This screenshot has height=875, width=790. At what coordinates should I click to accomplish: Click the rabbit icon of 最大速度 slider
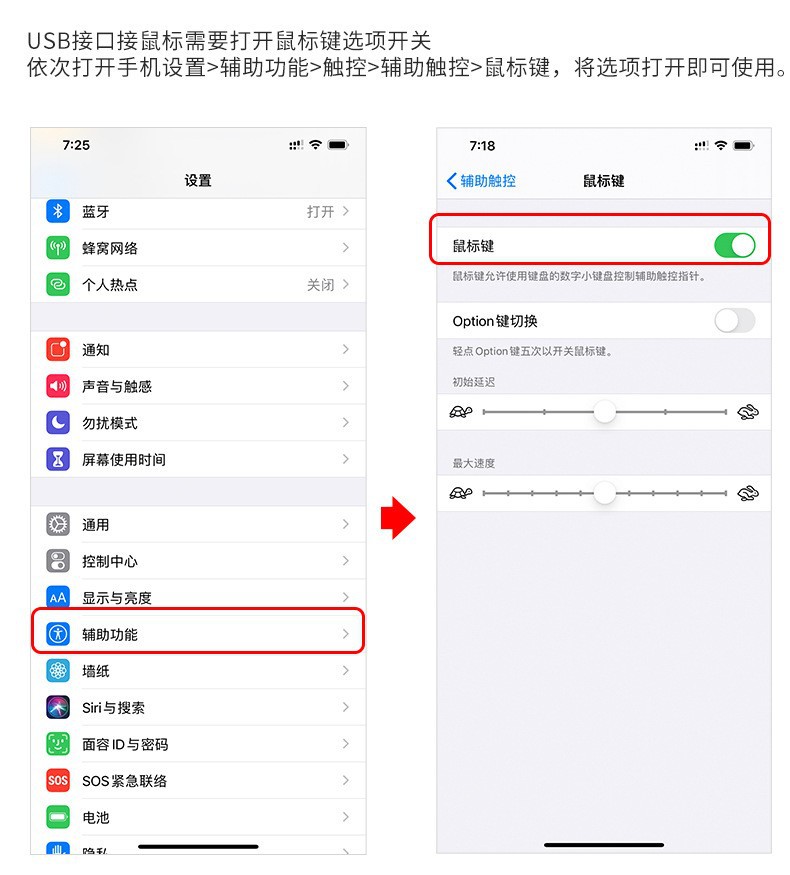coord(748,493)
